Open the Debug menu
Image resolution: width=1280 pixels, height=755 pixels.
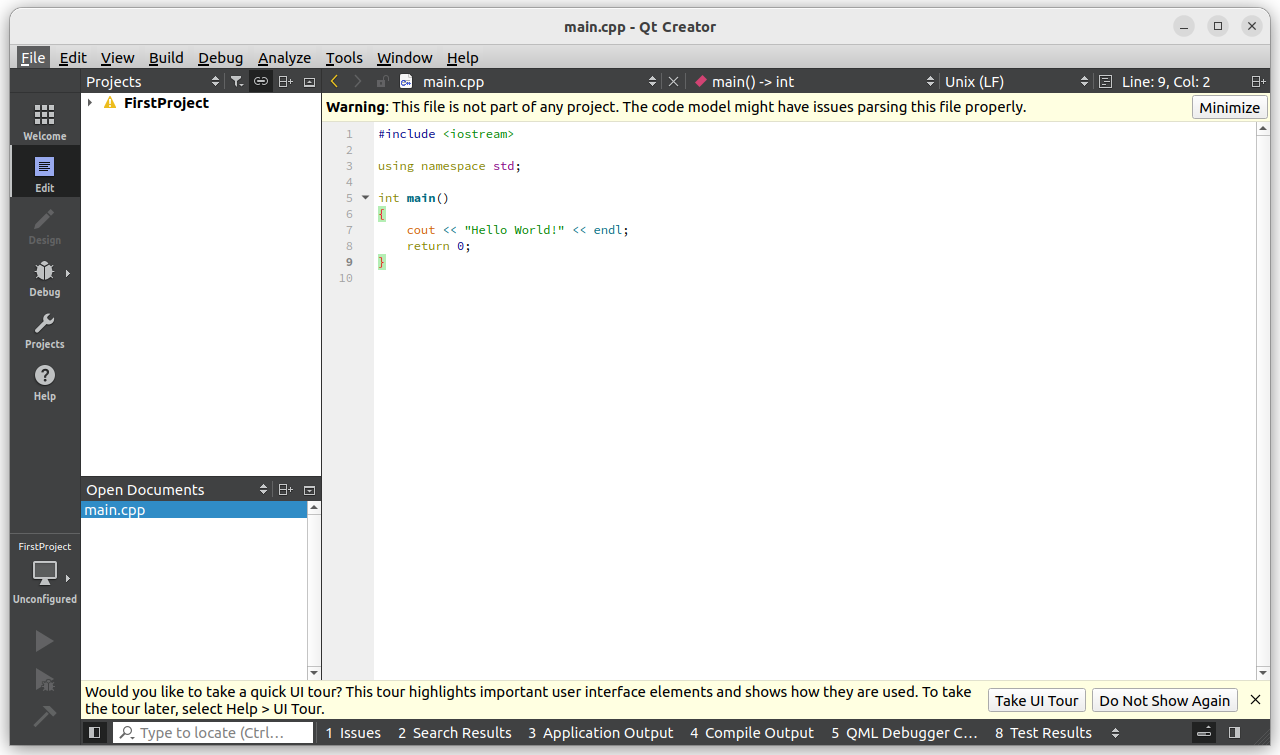[x=220, y=57]
